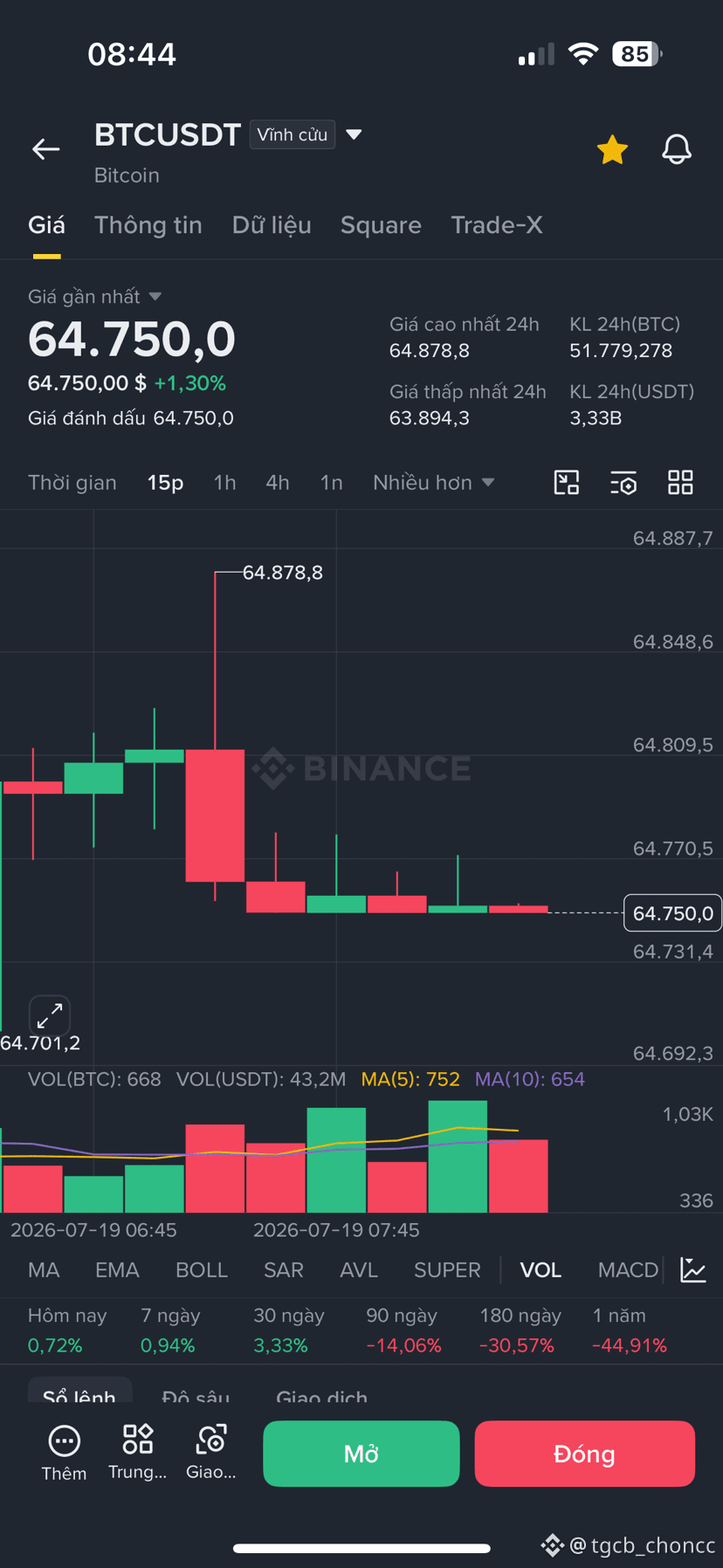Select the 90 ngày -14,06% change
The width and height of the screenshot is (723, 1568).
[x=403, y=1330]
